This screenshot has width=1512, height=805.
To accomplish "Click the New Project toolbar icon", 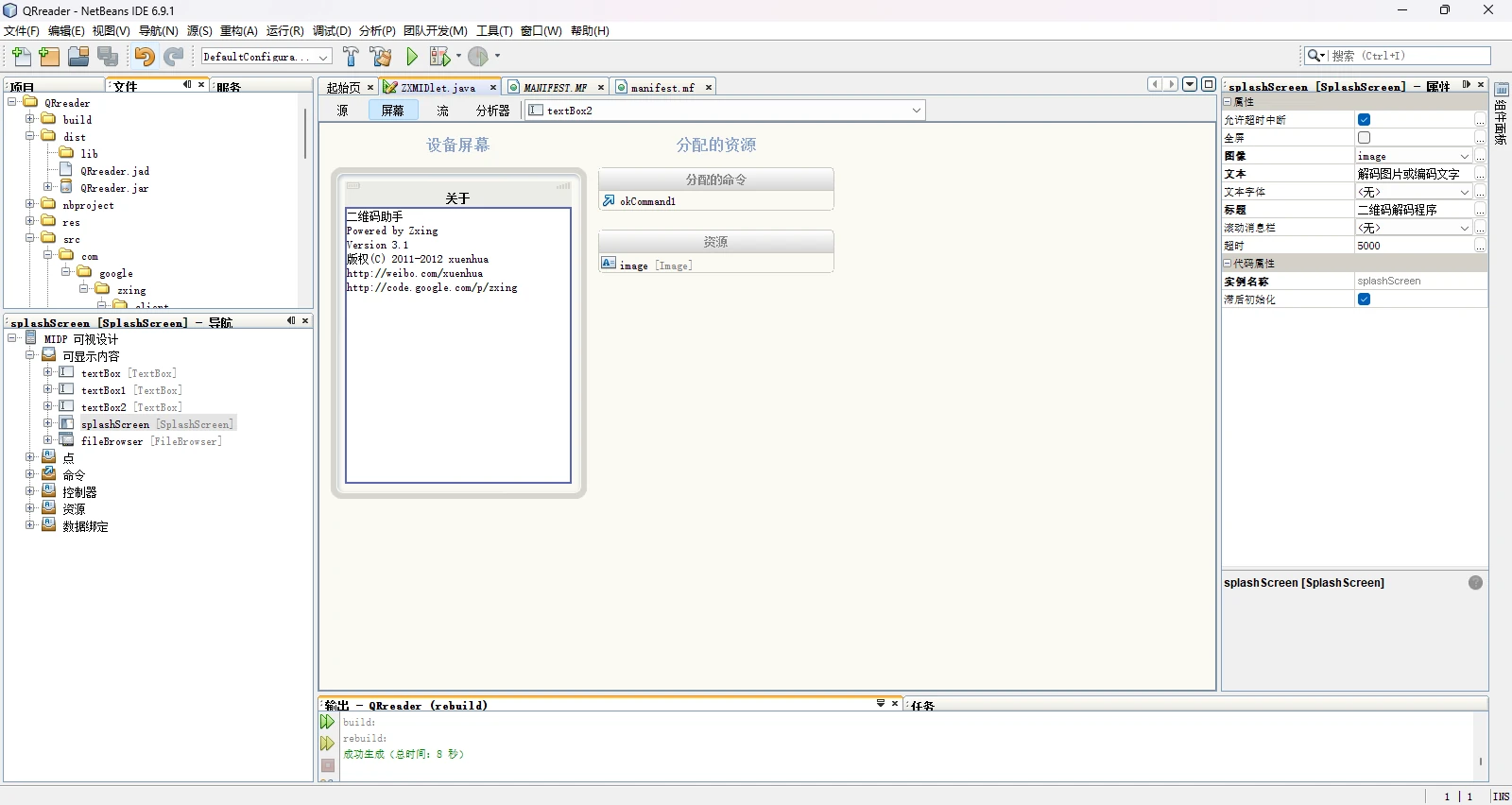I will tap(49, 57).
